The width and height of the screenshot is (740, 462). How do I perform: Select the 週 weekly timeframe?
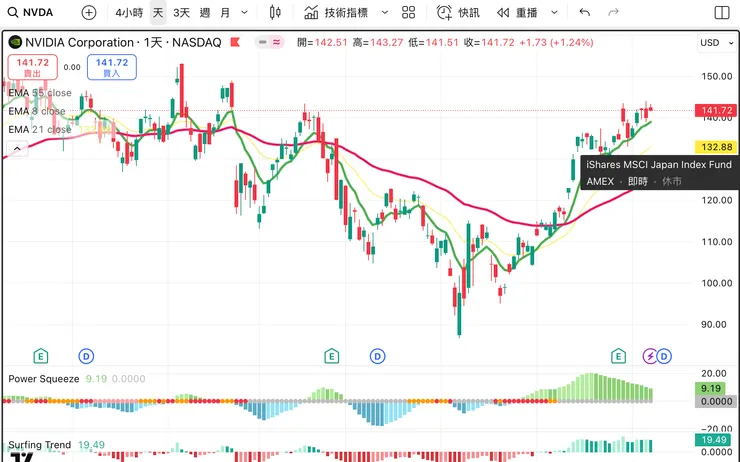[205, 13]
